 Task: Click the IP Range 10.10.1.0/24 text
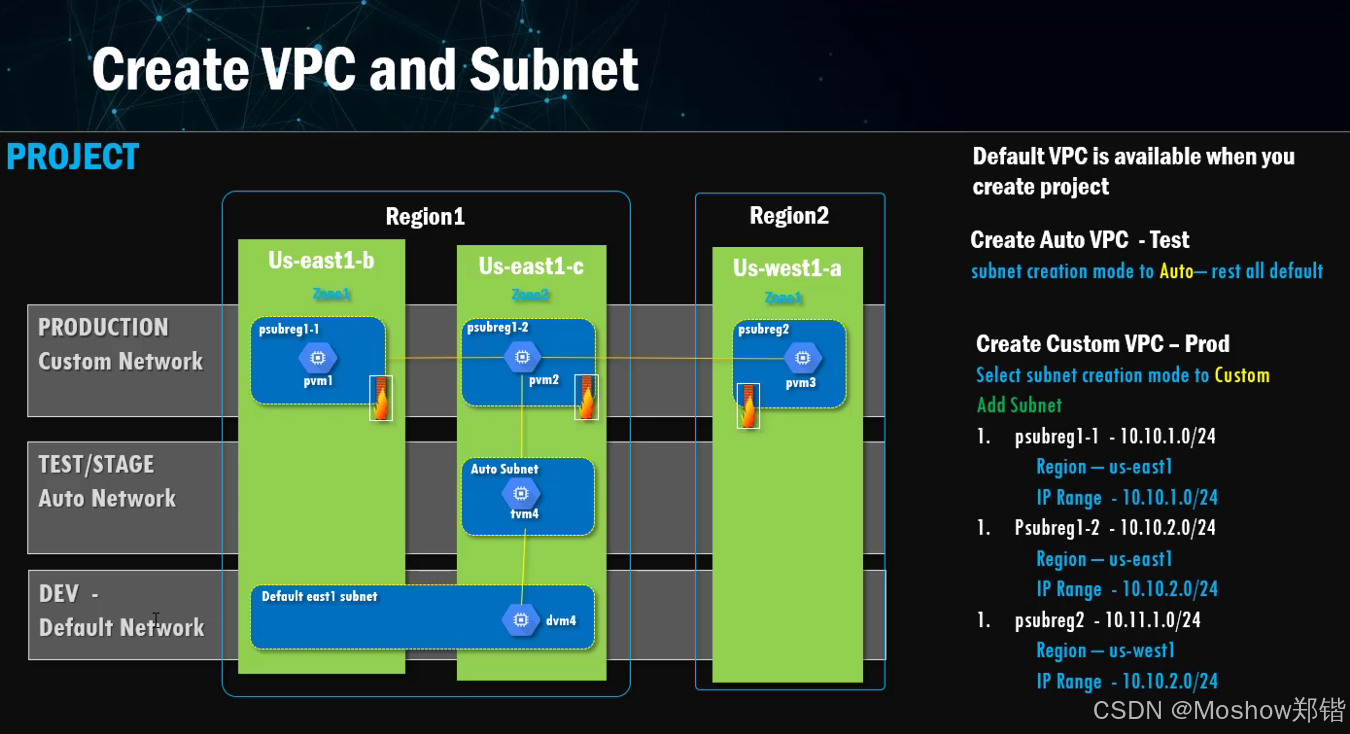[x=1127, y=497]
